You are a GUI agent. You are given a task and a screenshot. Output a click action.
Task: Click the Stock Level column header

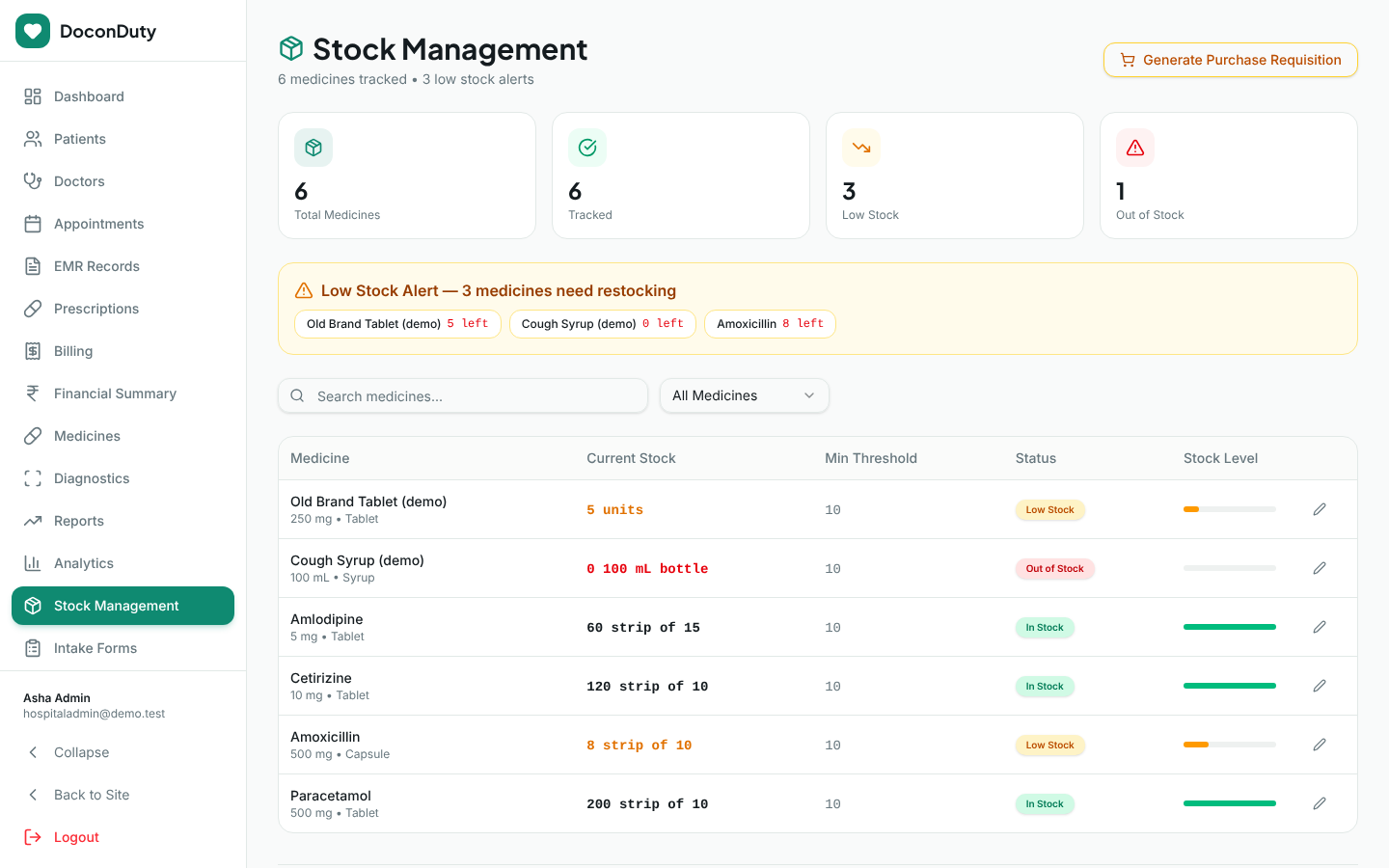(1220, 458)
